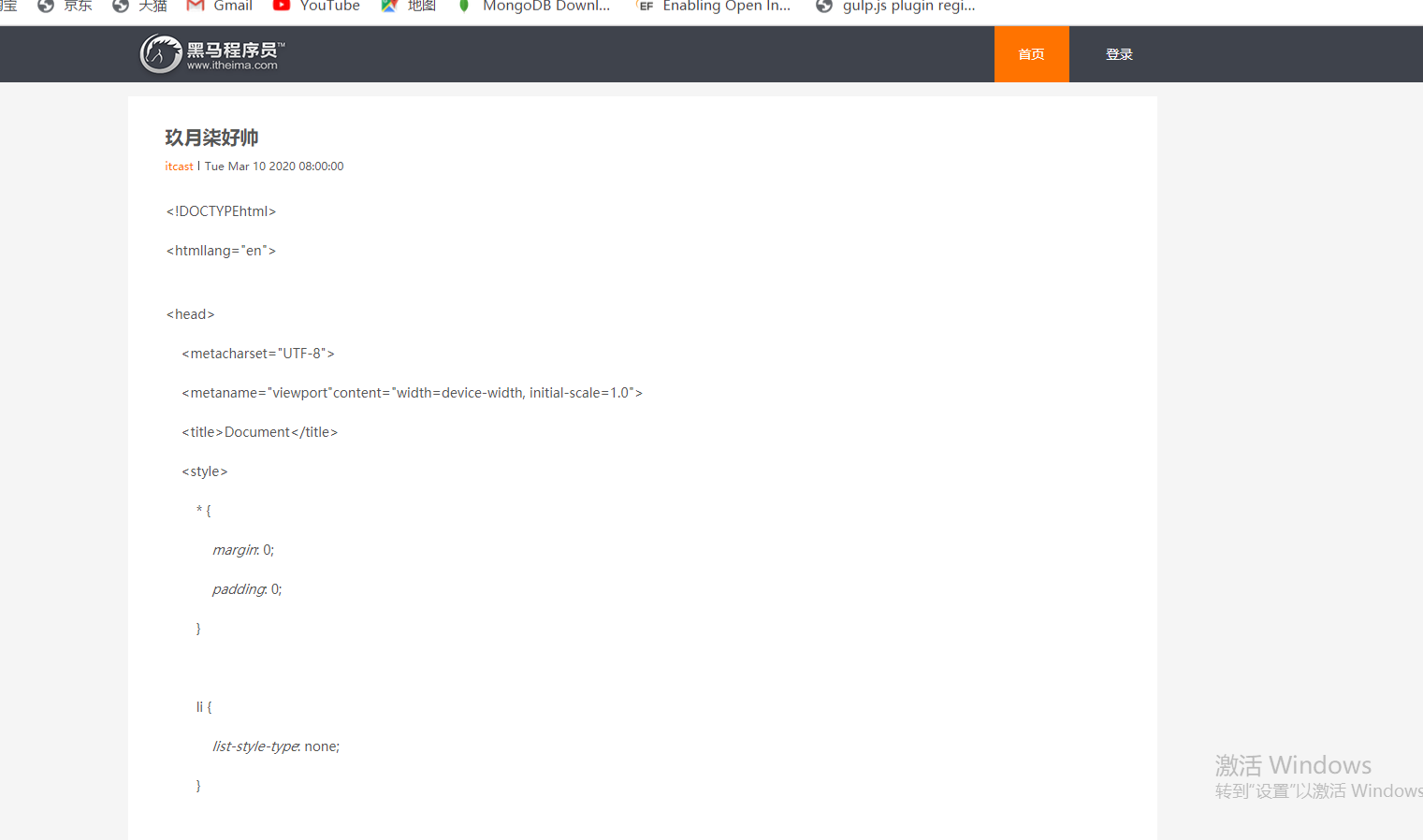The image size is (1423, 840).
Task: Click the globe icon beside 天猫
Action: pos(120,6)
